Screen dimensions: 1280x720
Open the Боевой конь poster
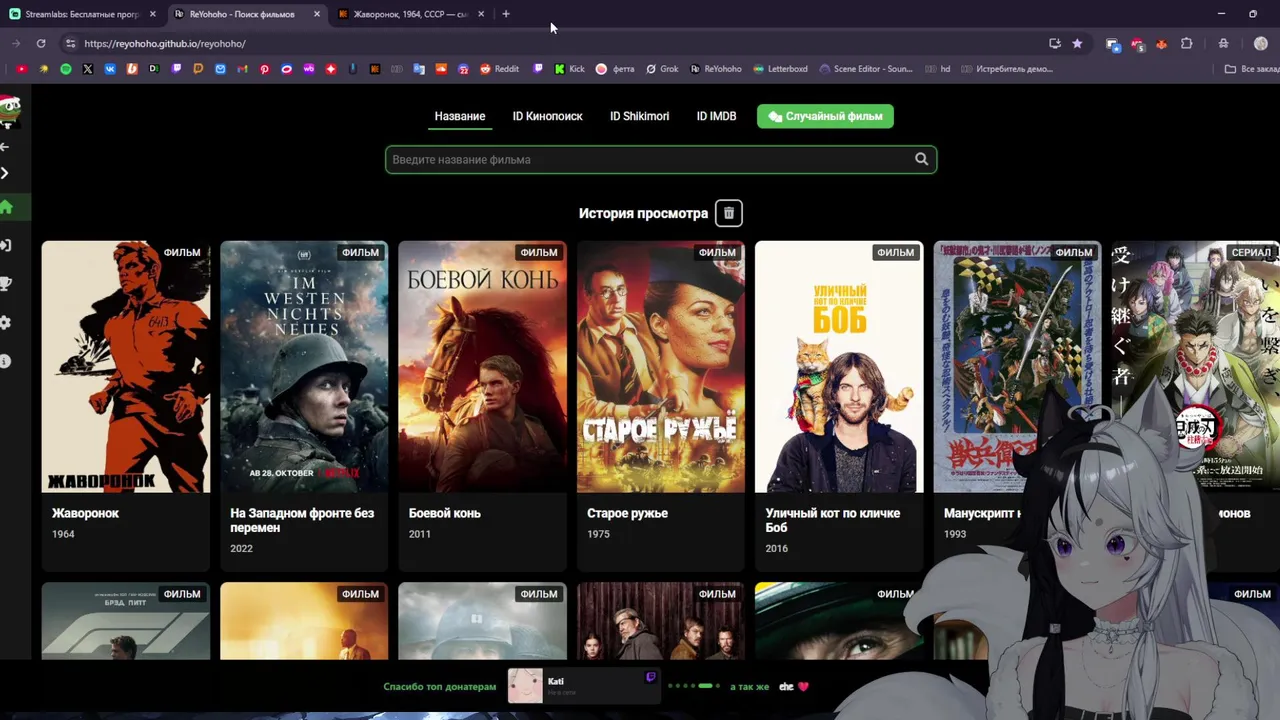[482, 367]
